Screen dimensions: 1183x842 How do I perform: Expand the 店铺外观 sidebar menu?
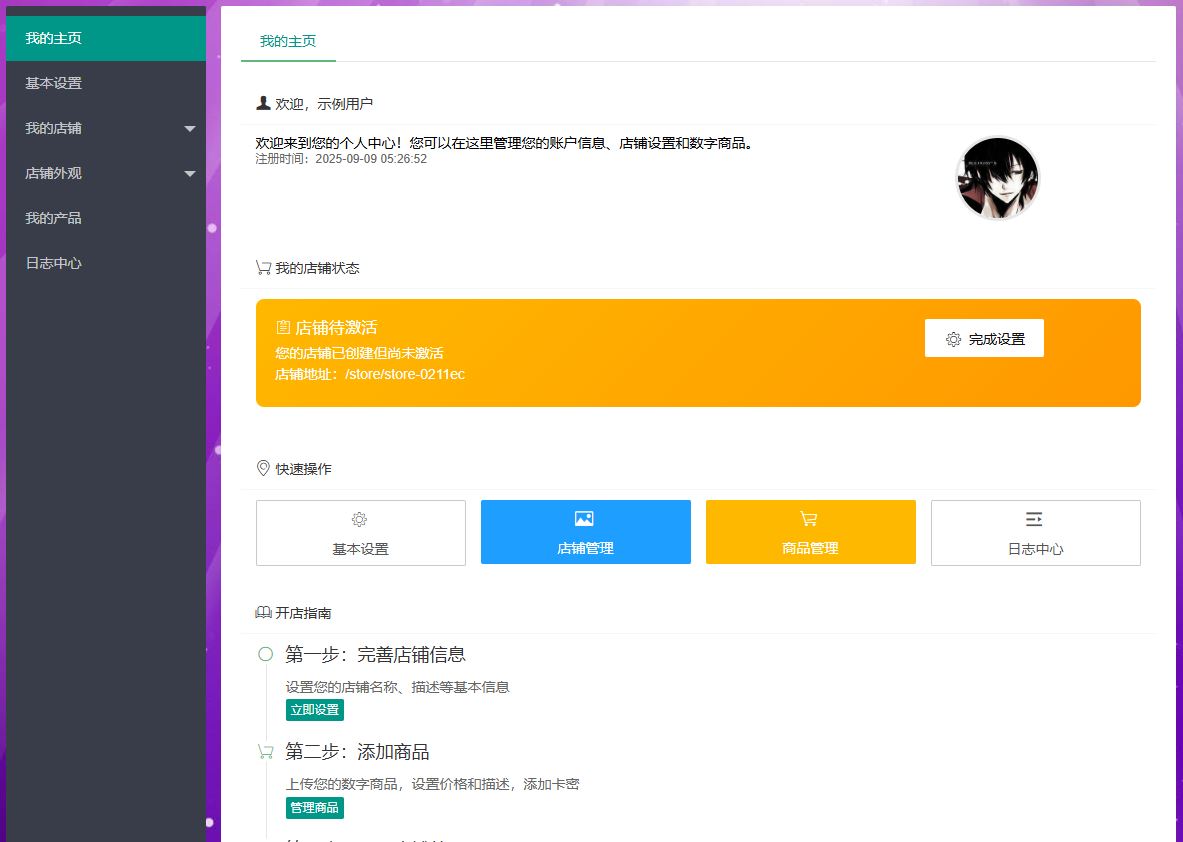(x=105, y=173)
